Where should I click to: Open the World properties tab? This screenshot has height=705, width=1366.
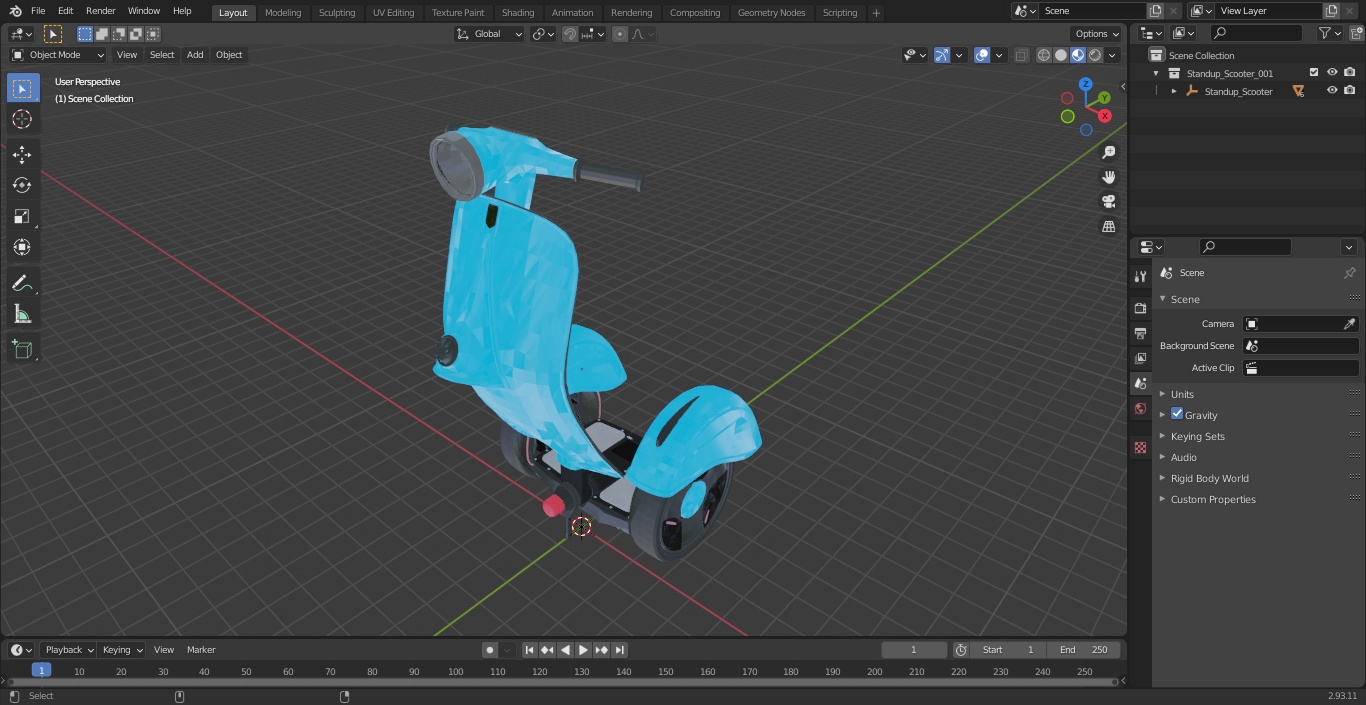coord(1140,409)
